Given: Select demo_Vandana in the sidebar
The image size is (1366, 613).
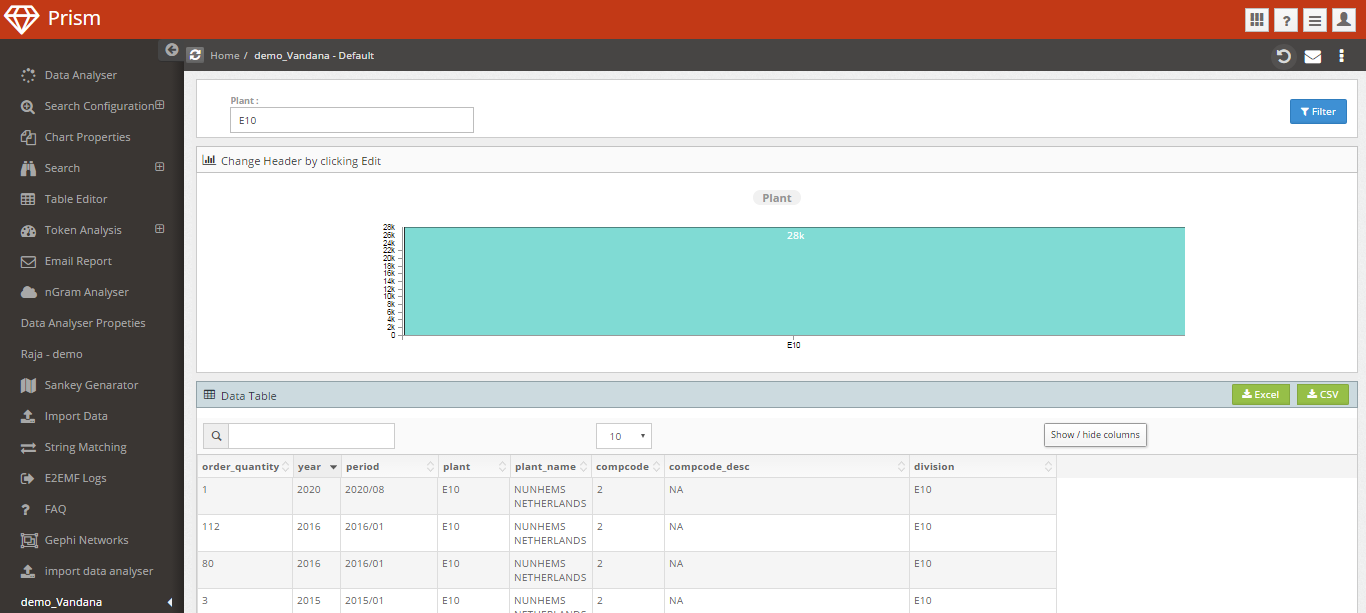Looking at the screenshot, I should click(x=61, y=602).
